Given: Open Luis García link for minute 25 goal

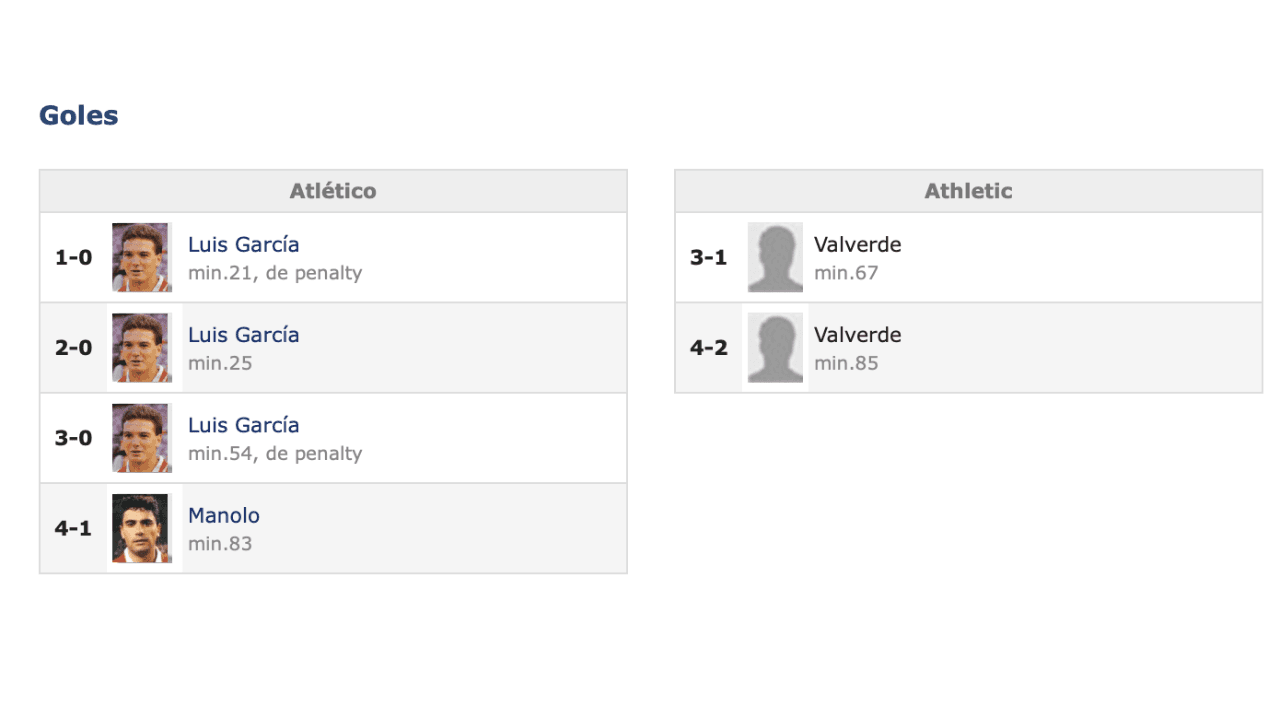Looking at the screenshot, I should point(243,335).
